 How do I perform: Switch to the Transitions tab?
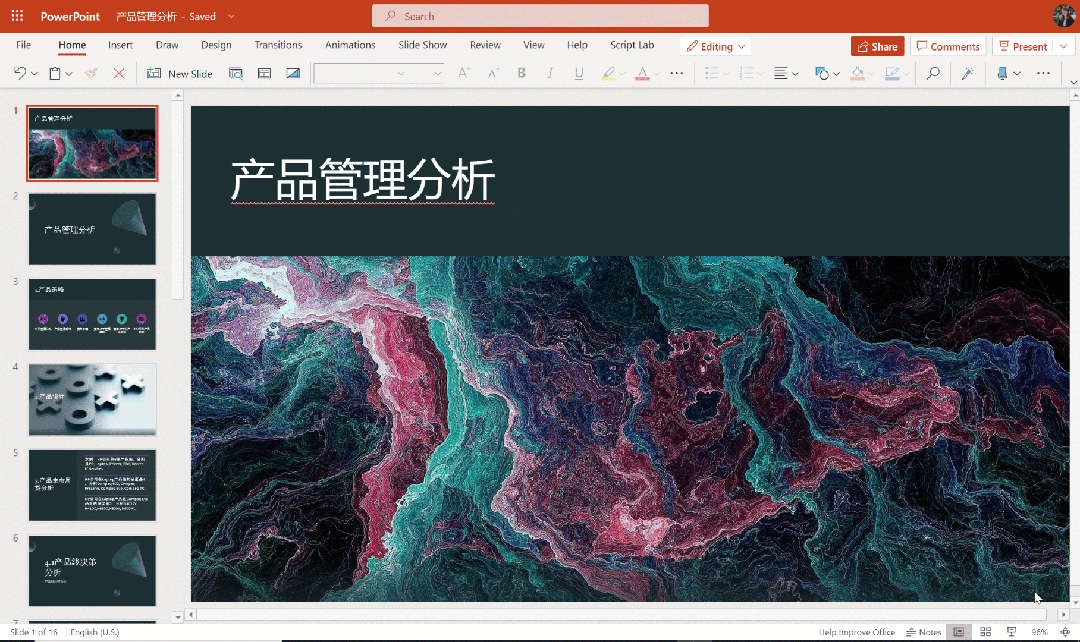pos(278,45)
